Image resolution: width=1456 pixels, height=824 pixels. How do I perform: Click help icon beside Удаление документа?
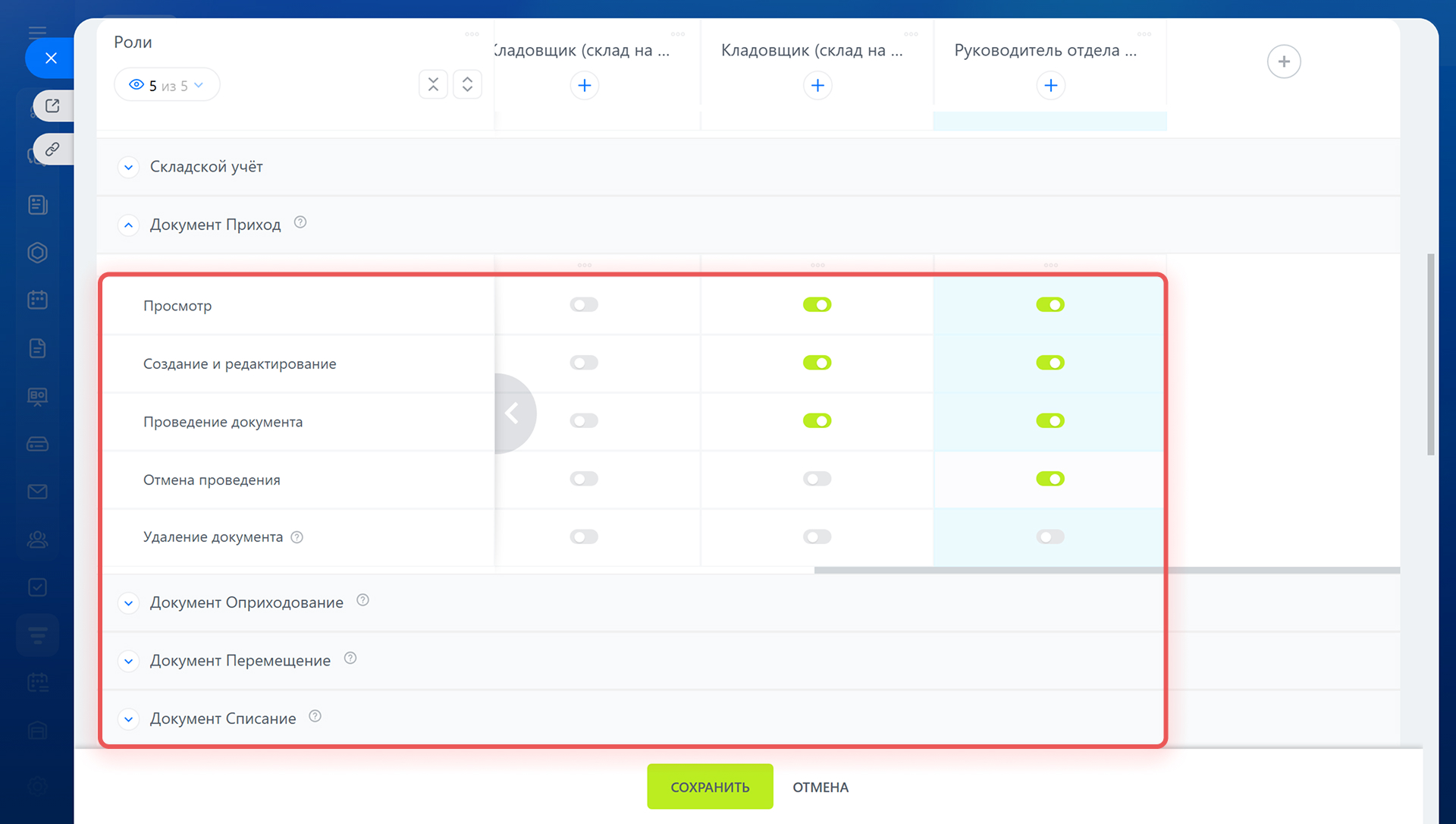pyautogui.click(x=297, y=537)
